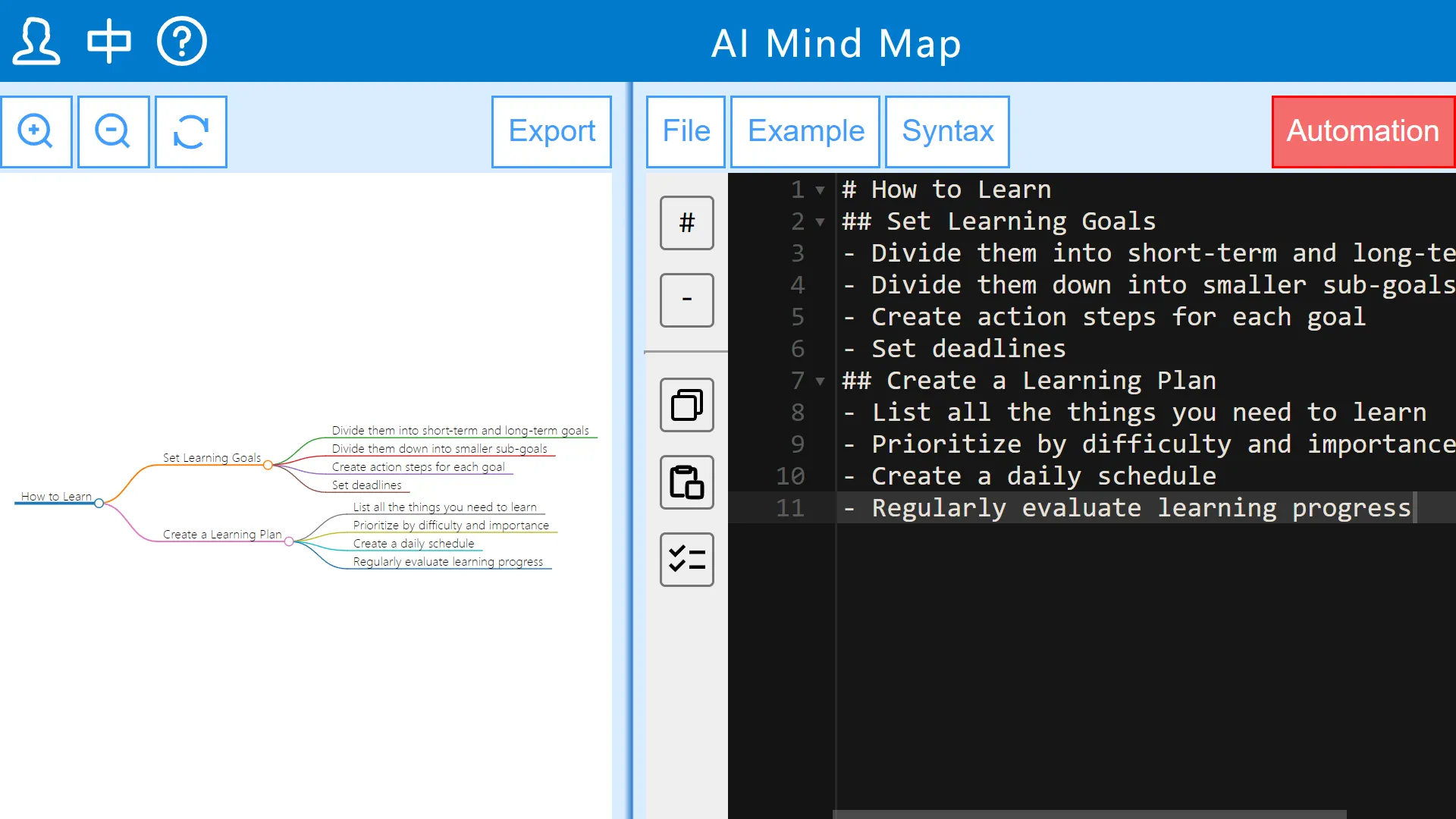Select the heading insertion tool
The image size is (1456, 819).
pos(686,222)
